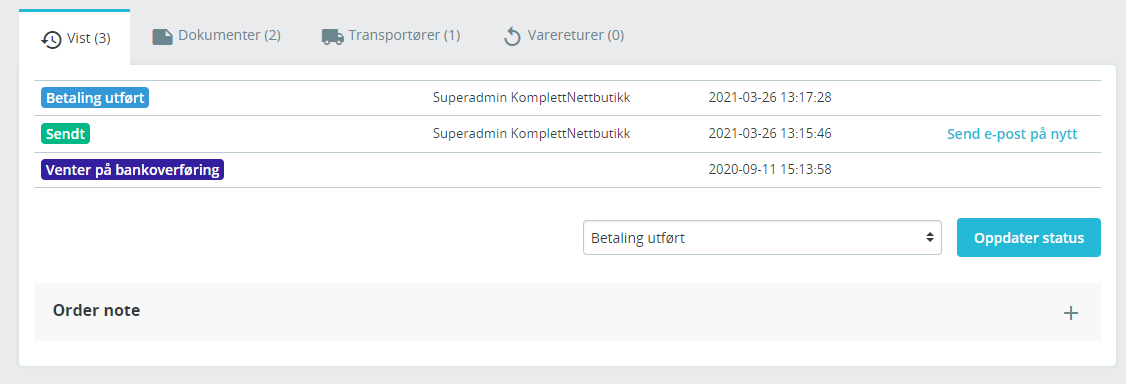Viewport: 1126px width, 384px height.
Task: Open the Dokumenter (2) tab
Action: click(x=216, y=36)
